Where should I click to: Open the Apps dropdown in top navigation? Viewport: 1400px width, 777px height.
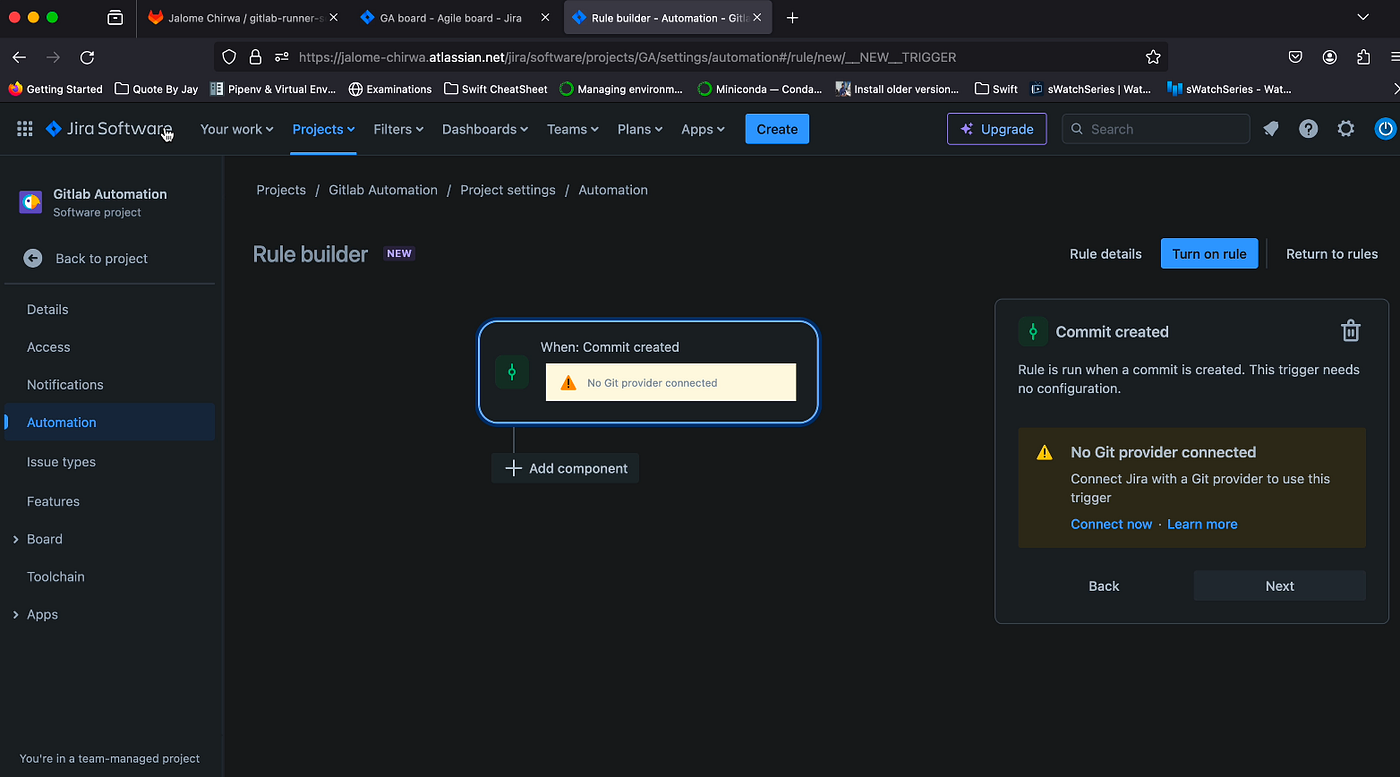click(703, 129)
